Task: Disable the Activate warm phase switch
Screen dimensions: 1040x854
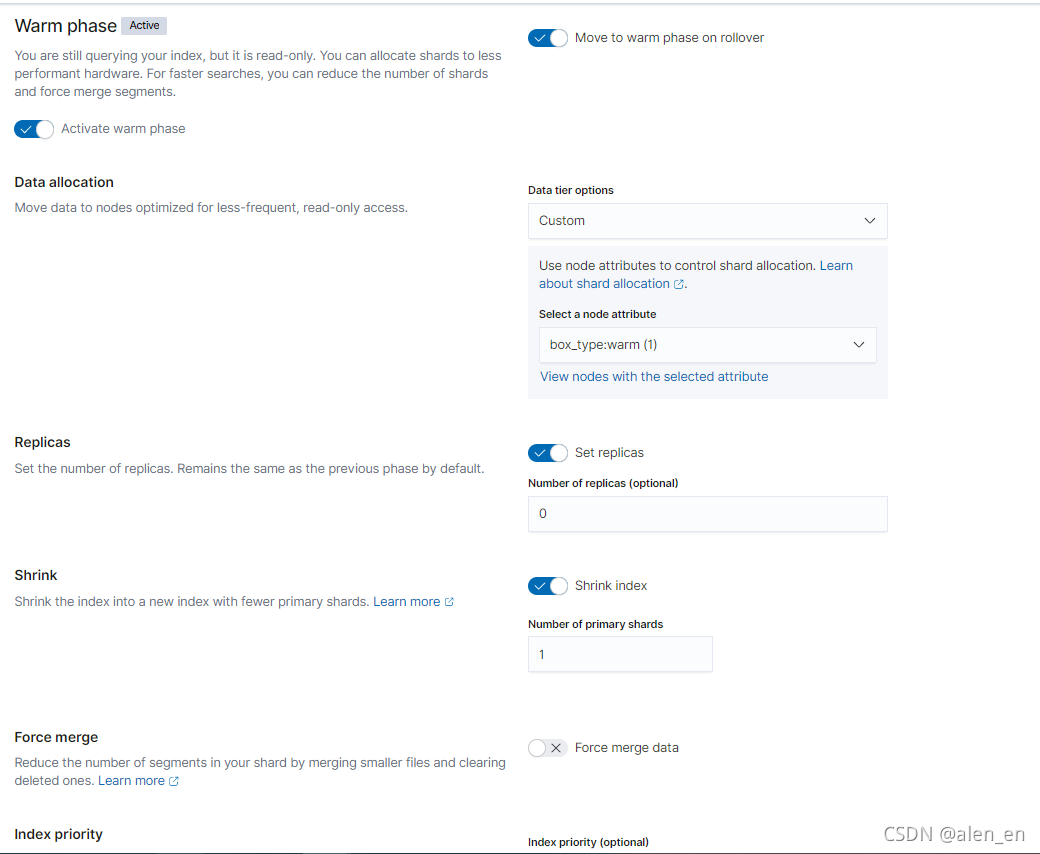Action: (x=34, y=129)
